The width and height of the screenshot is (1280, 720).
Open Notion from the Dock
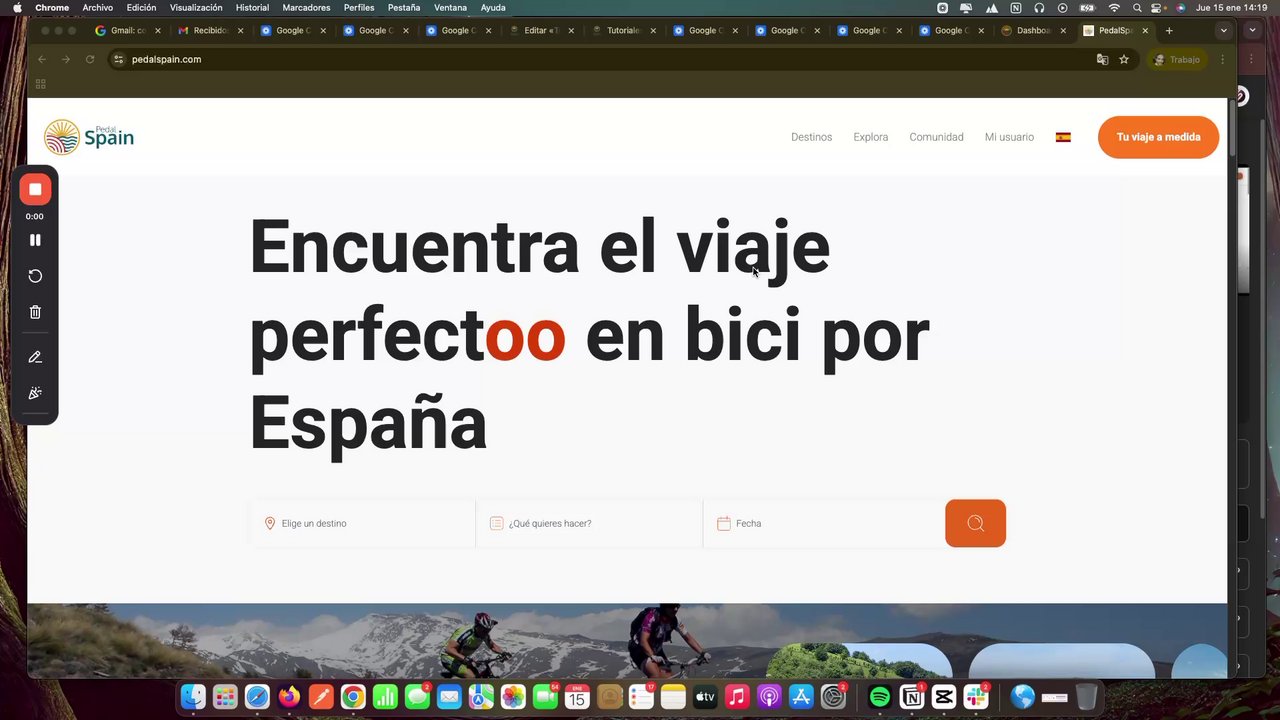coord(912,696)
